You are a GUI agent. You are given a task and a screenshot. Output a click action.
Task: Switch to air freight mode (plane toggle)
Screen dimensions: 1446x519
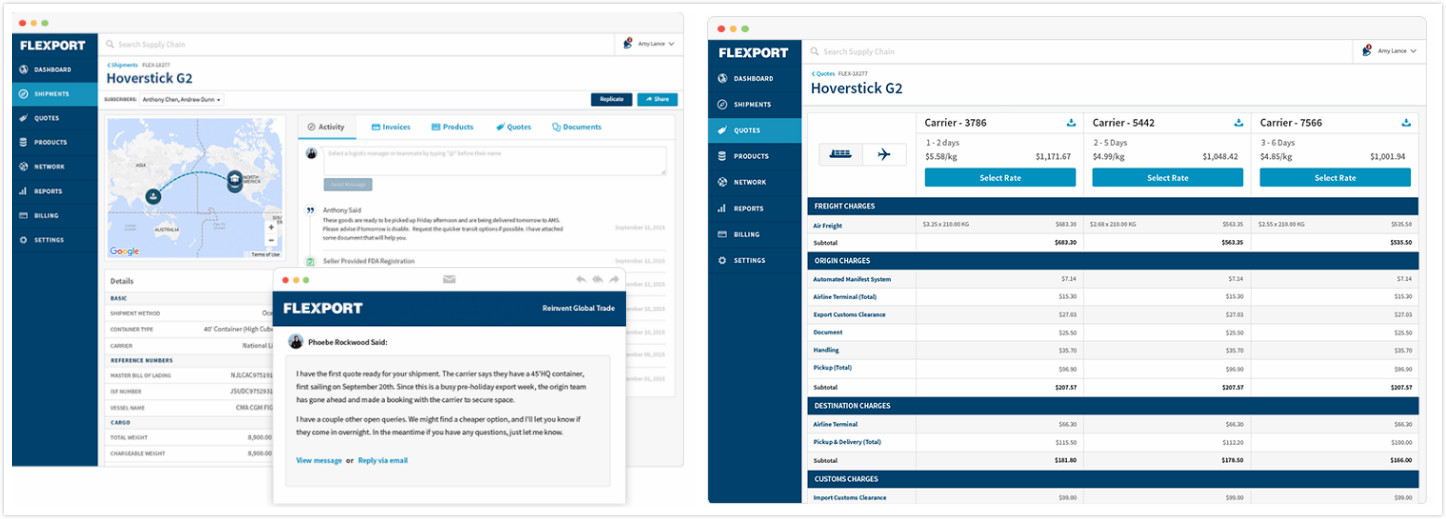point(884,154)
